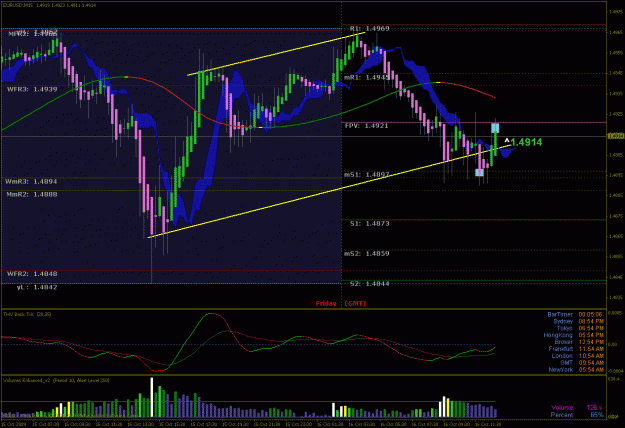Click the yL: 1.4842 label
This screenshot has width=625, height=428.
tap(37, 287)
